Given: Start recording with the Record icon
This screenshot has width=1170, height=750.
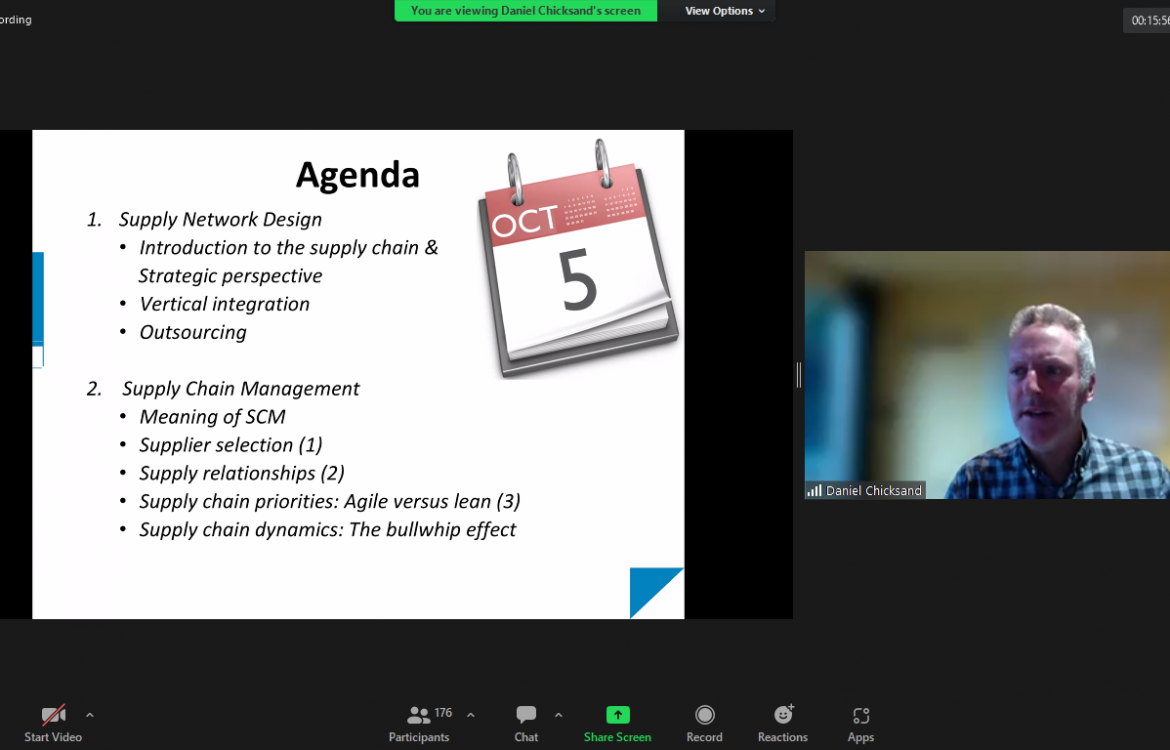Looking at the screenshot, I should (x=704, y=715).
